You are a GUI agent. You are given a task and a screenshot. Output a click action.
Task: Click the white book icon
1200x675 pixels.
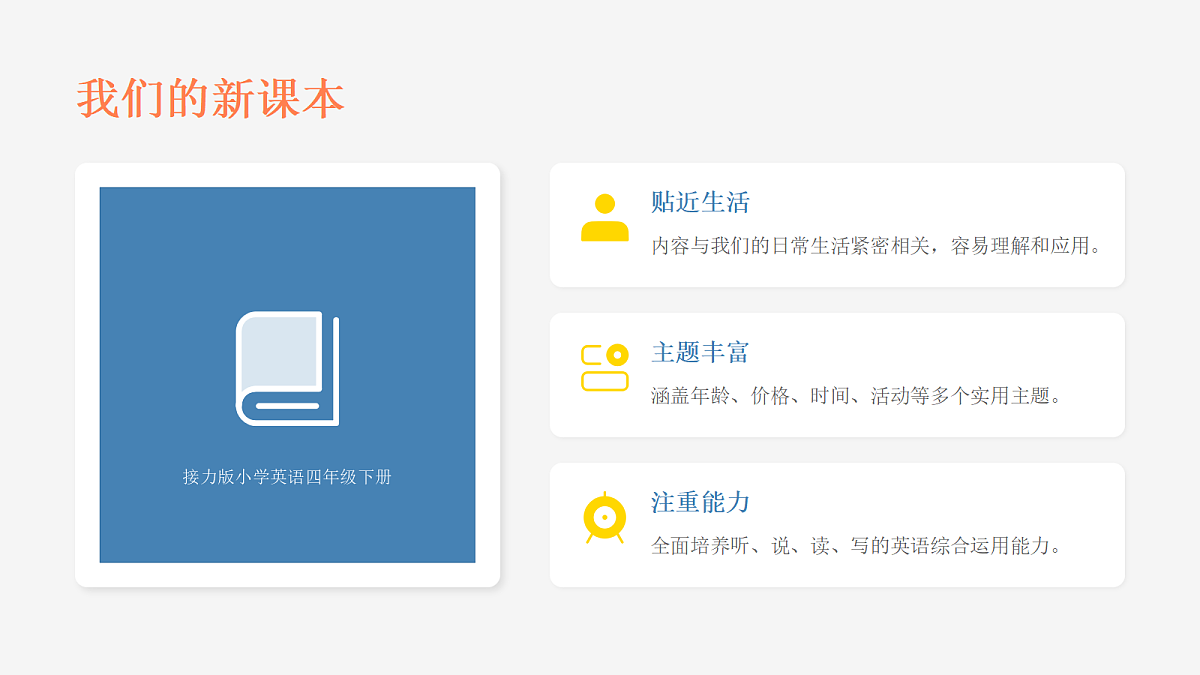(x=287, y=369)
